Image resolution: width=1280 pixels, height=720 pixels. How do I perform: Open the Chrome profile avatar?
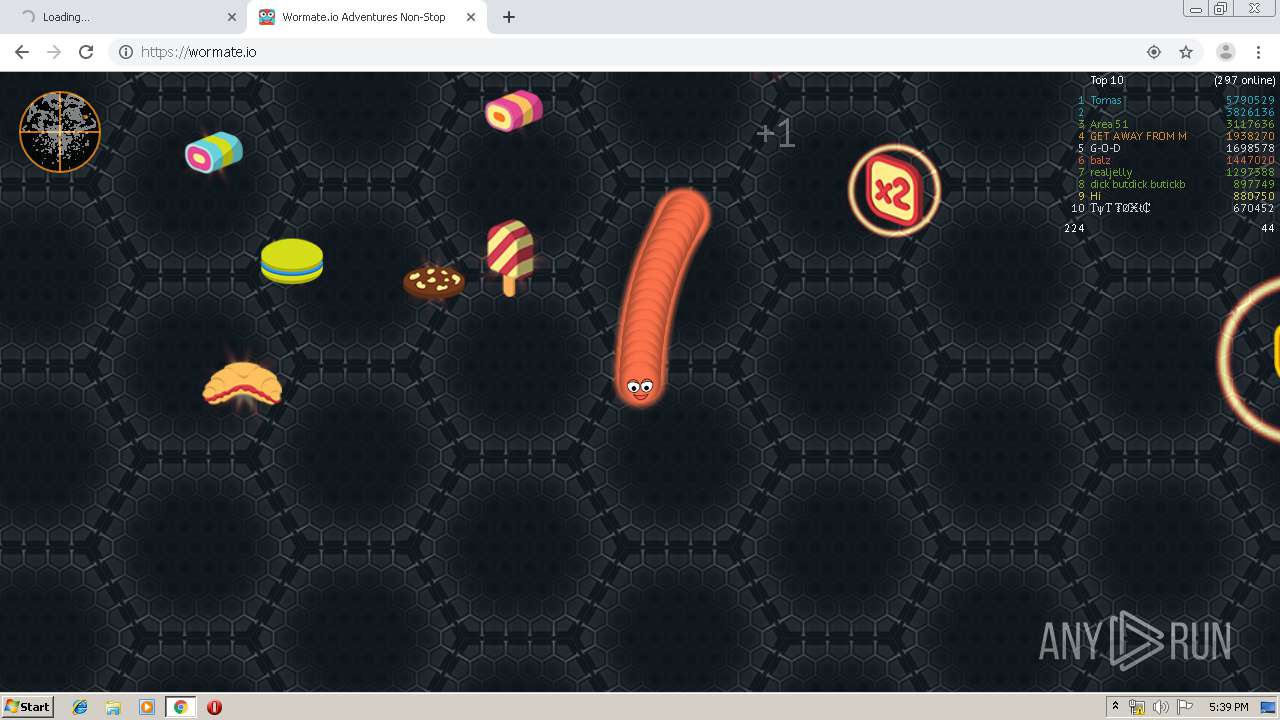coord(1226,52)
